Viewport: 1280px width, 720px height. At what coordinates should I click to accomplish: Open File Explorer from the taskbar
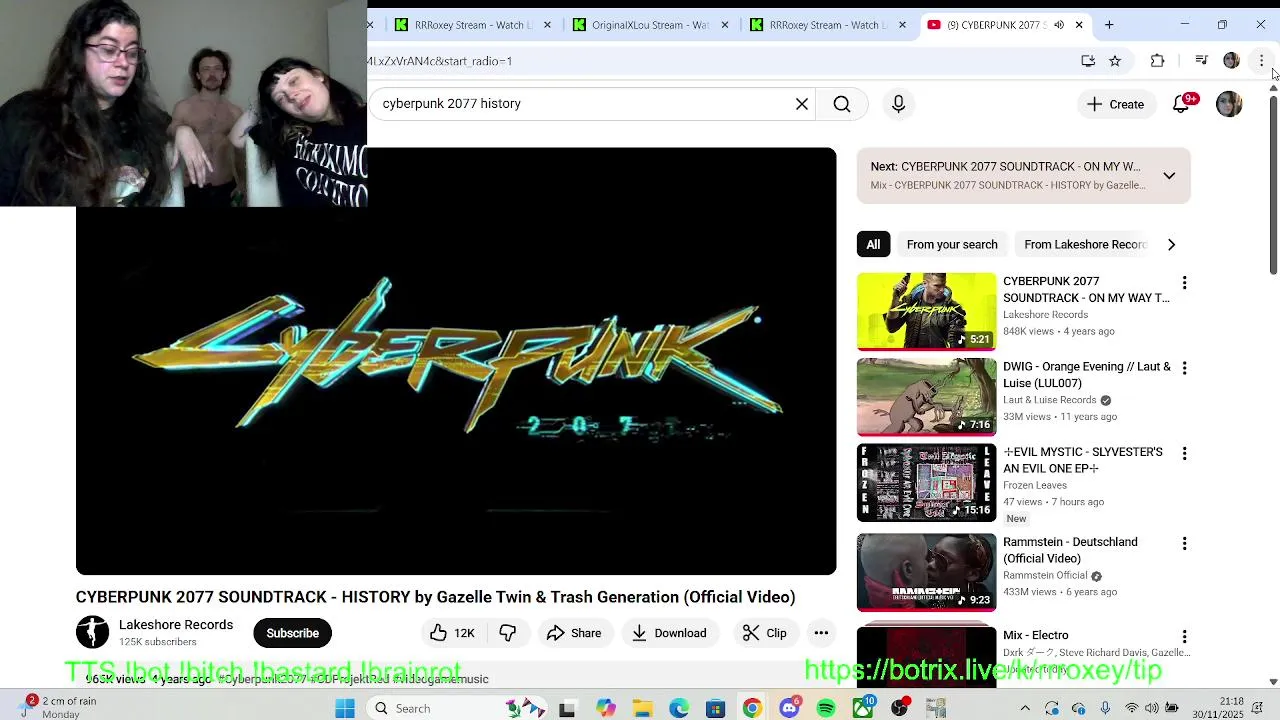point(642,708)
